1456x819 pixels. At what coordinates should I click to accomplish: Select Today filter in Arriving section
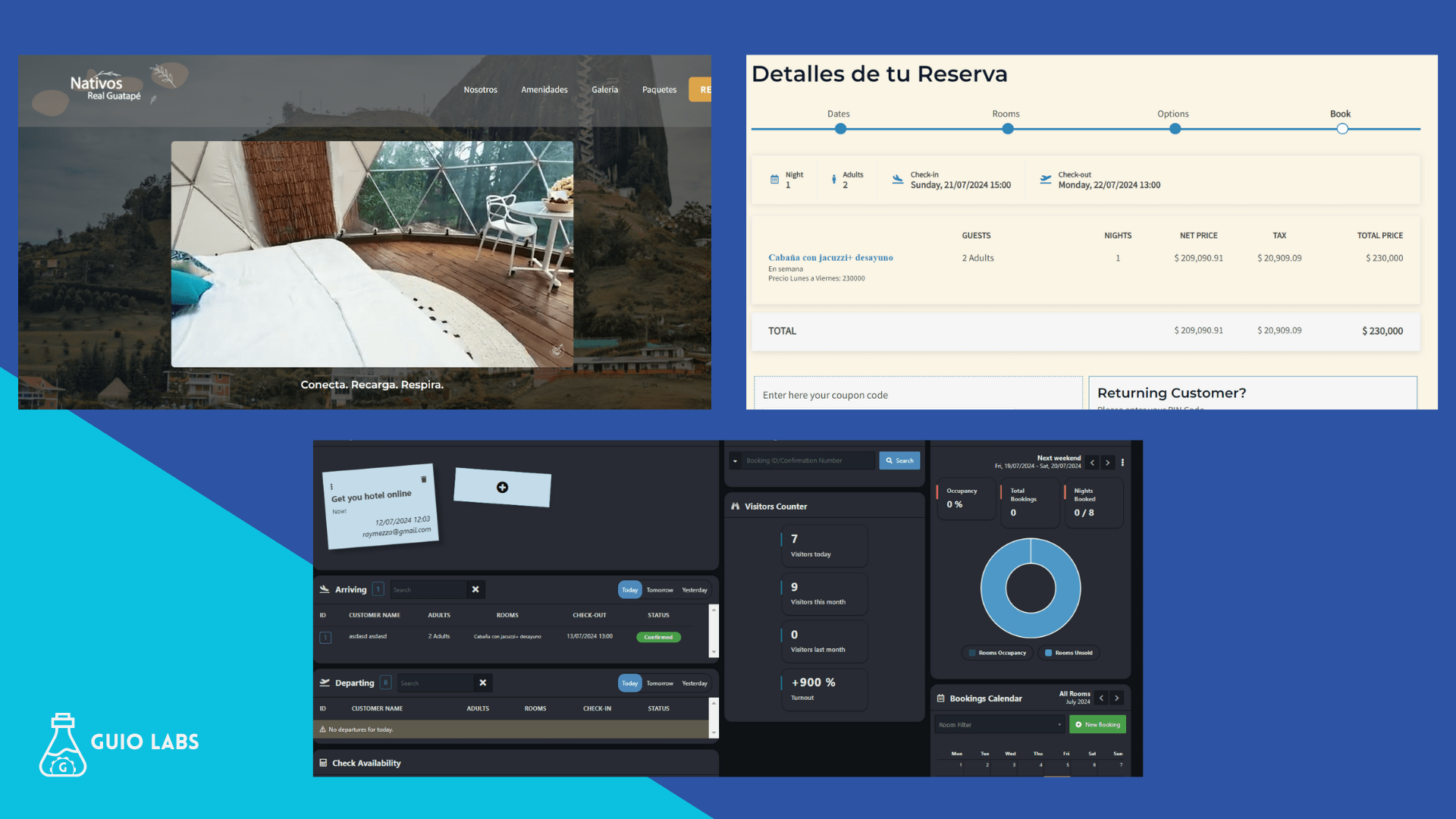pyautogui.click(x=630, y=590)
